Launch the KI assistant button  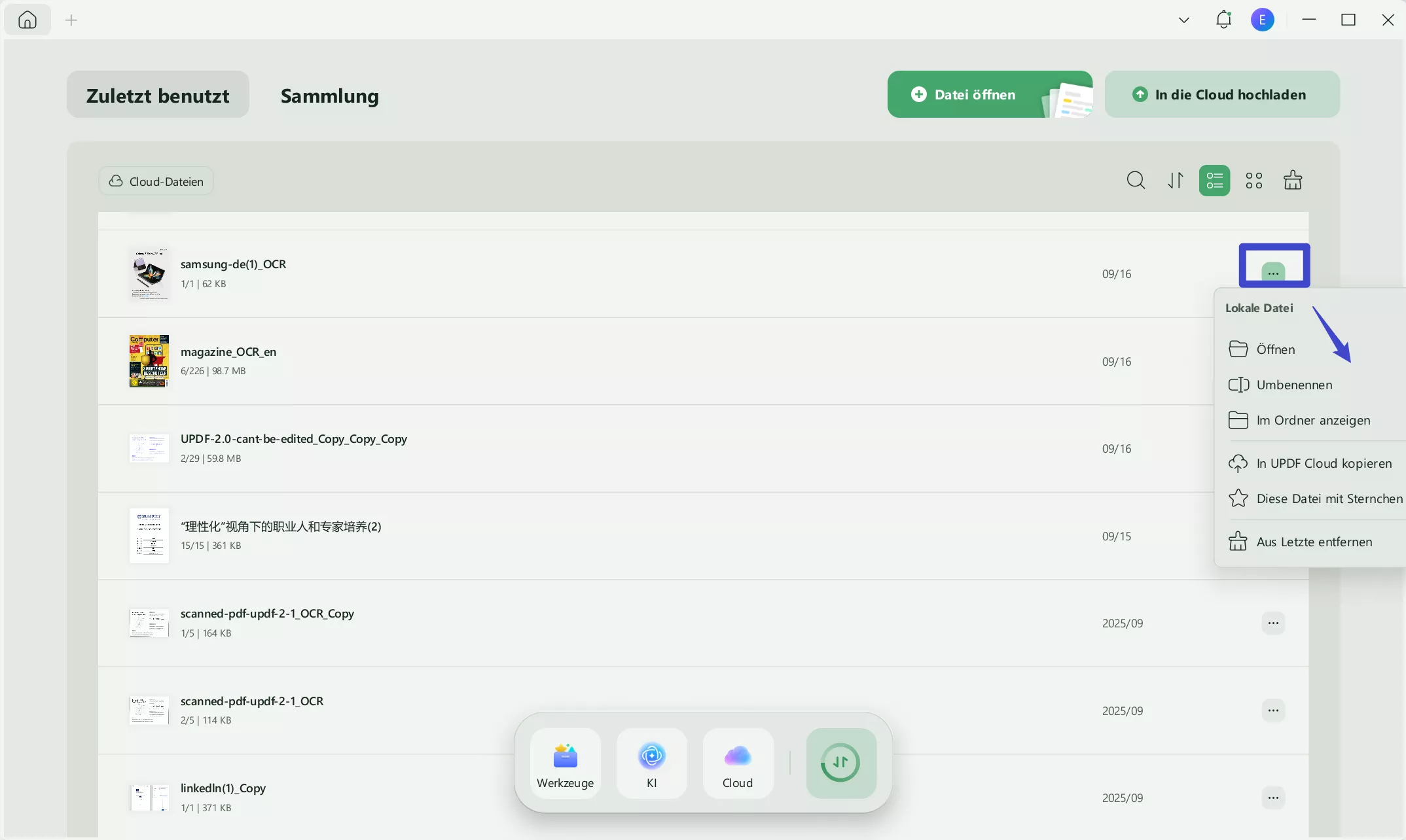click(x=651, y=763)
